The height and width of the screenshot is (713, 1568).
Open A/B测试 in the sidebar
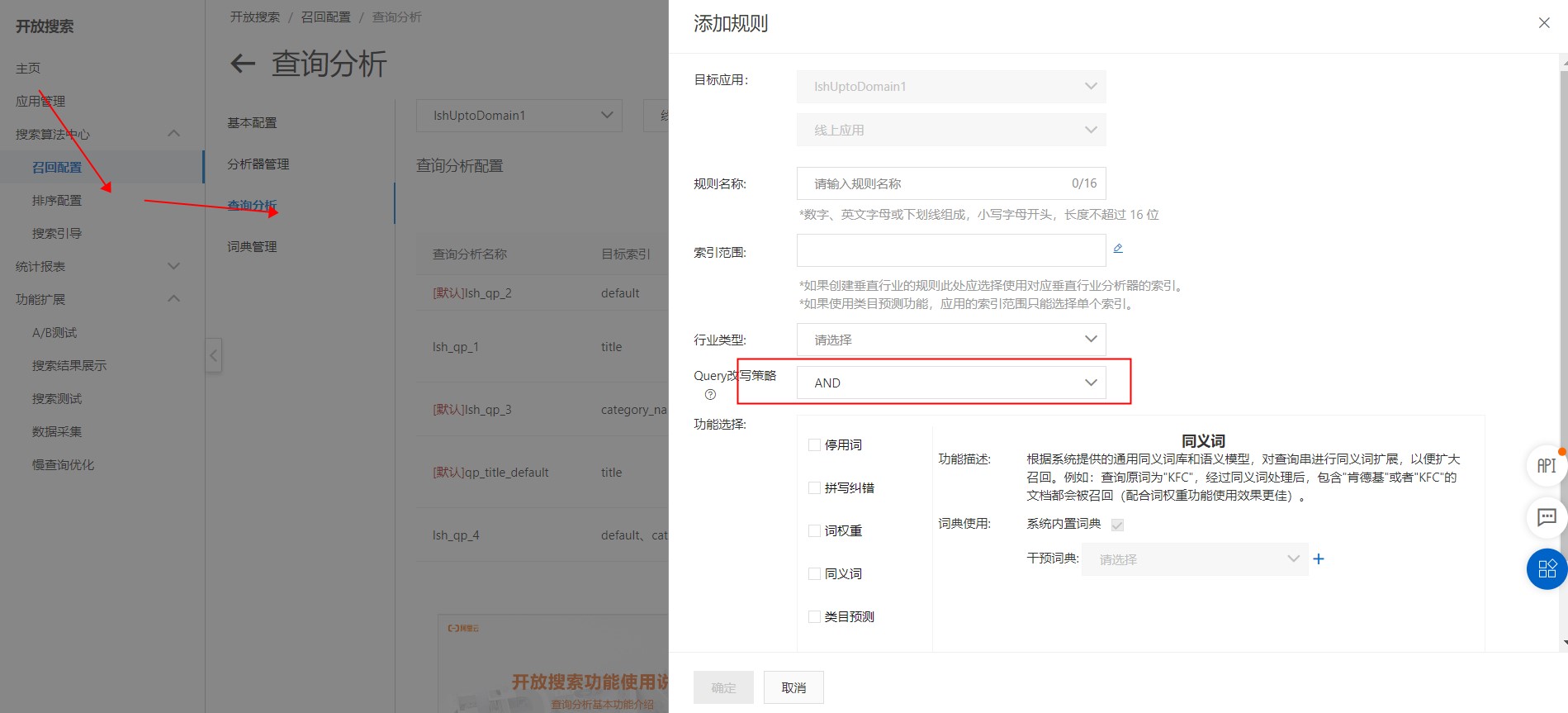(54, 332)
